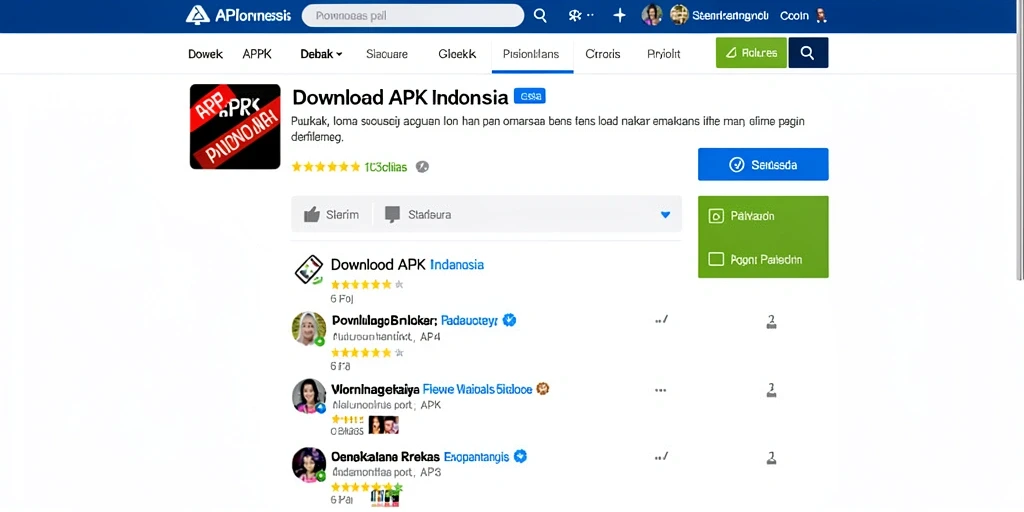Click the Oenokalana Rrekas reviewer name
1024x512 pixels.
385,456
